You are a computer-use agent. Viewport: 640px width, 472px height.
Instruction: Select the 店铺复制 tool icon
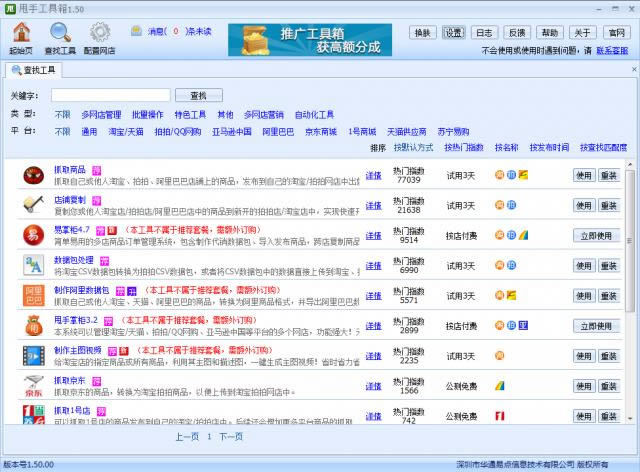[33, 206]
